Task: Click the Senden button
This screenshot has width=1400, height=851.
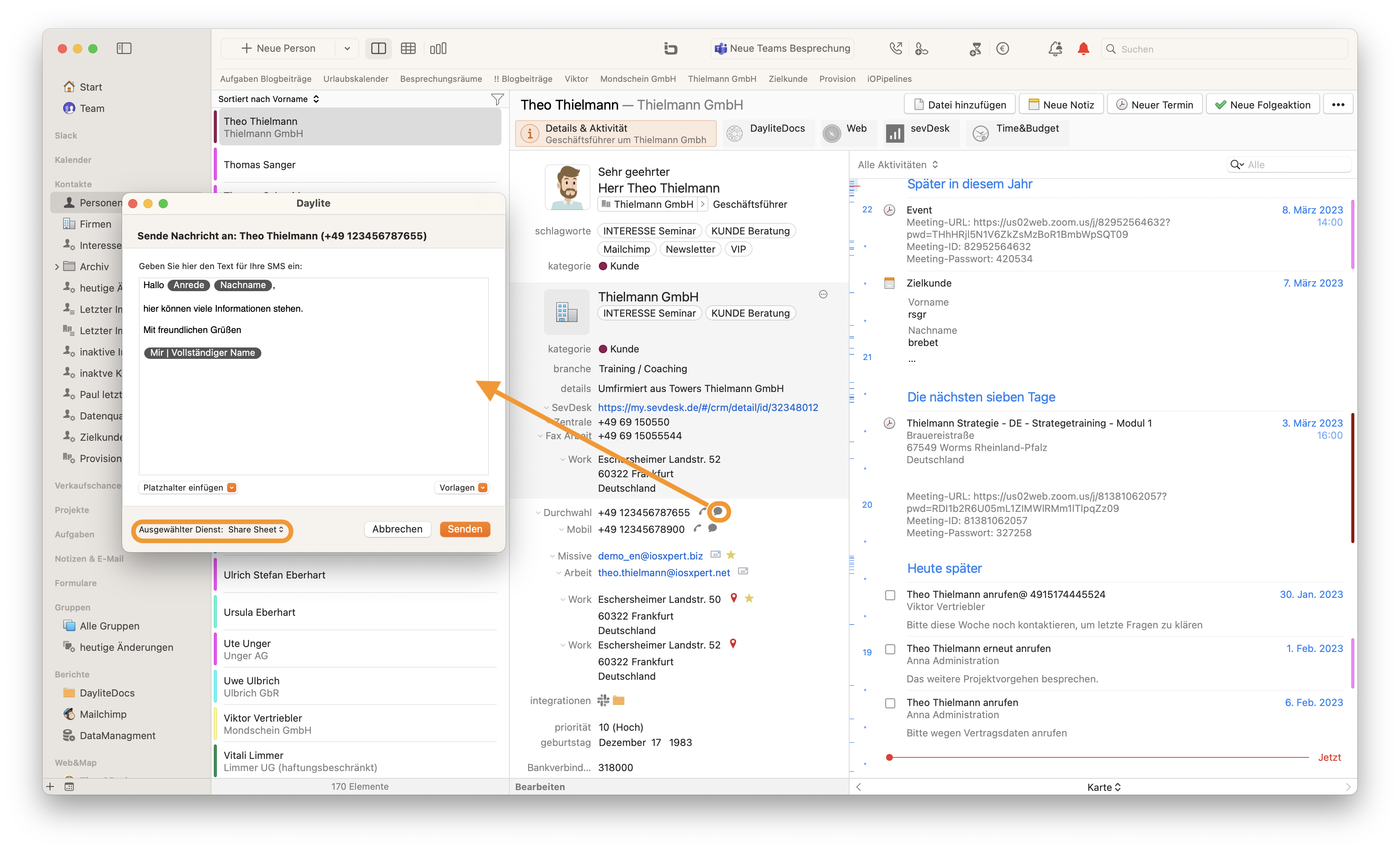Action: pos(465,529)
